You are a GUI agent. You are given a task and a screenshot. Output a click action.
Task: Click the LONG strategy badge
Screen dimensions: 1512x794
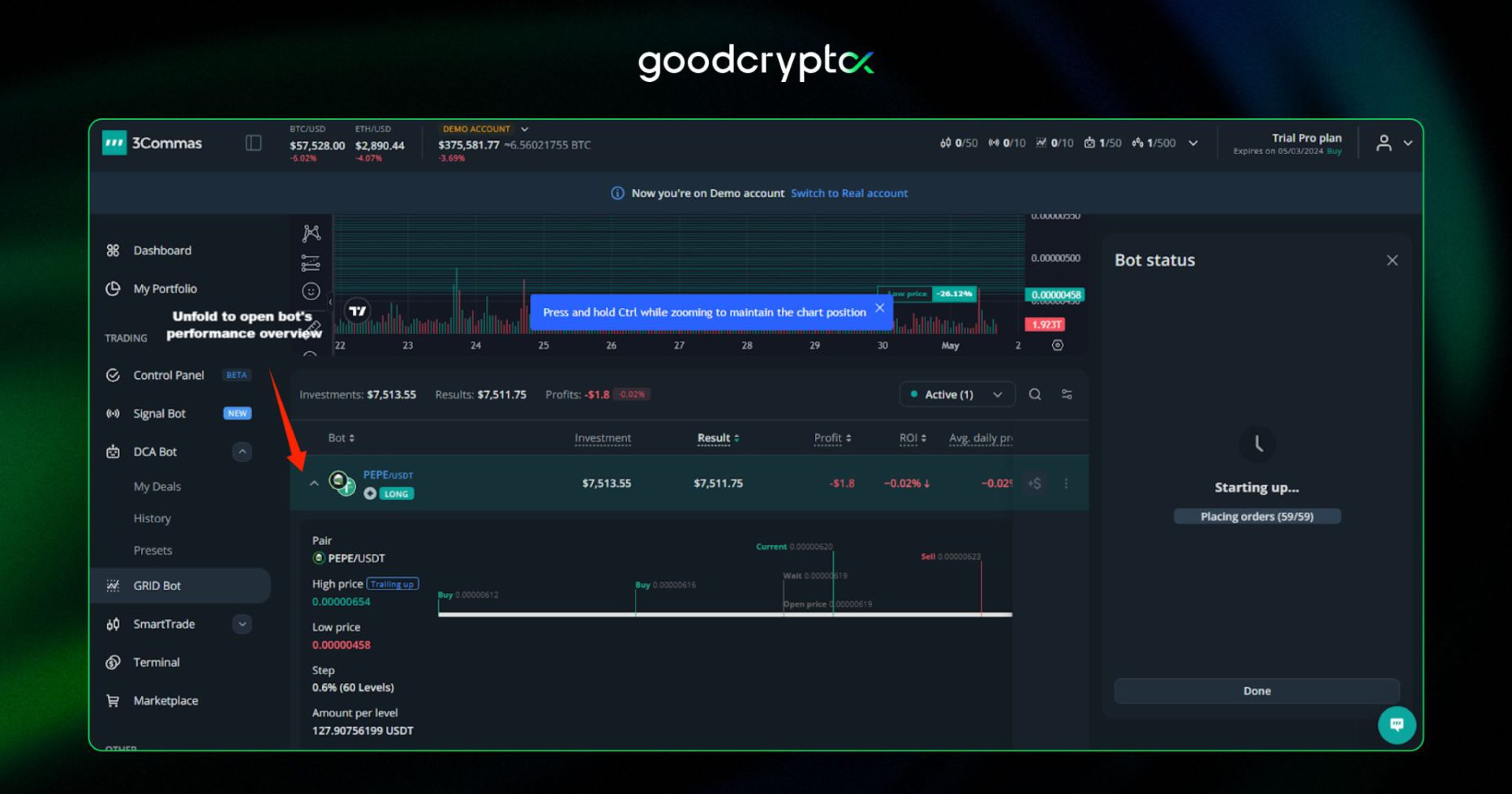pos(396,494)
